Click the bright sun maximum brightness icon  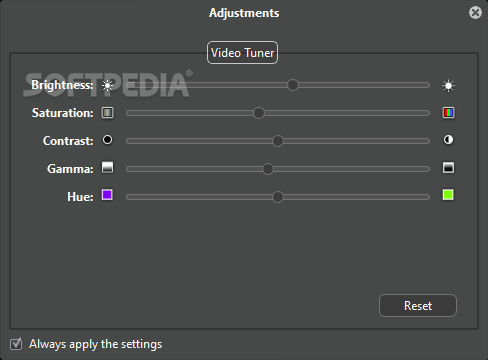[x=448, y=86]
